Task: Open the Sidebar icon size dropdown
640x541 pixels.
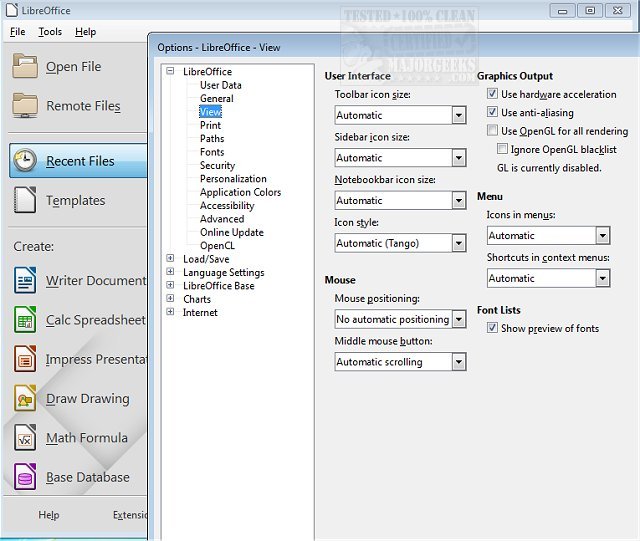Action: (400, 158)
